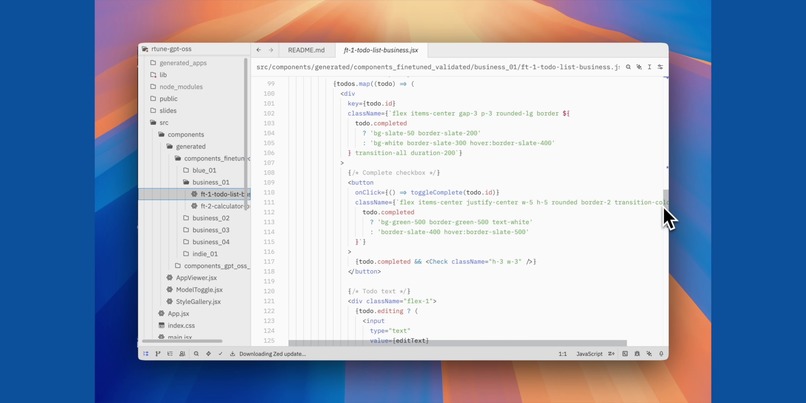The height and width of the screenshot is (403, 806).
Task: Click the 1:1 cursor position indicator
Action: [563, 354]
